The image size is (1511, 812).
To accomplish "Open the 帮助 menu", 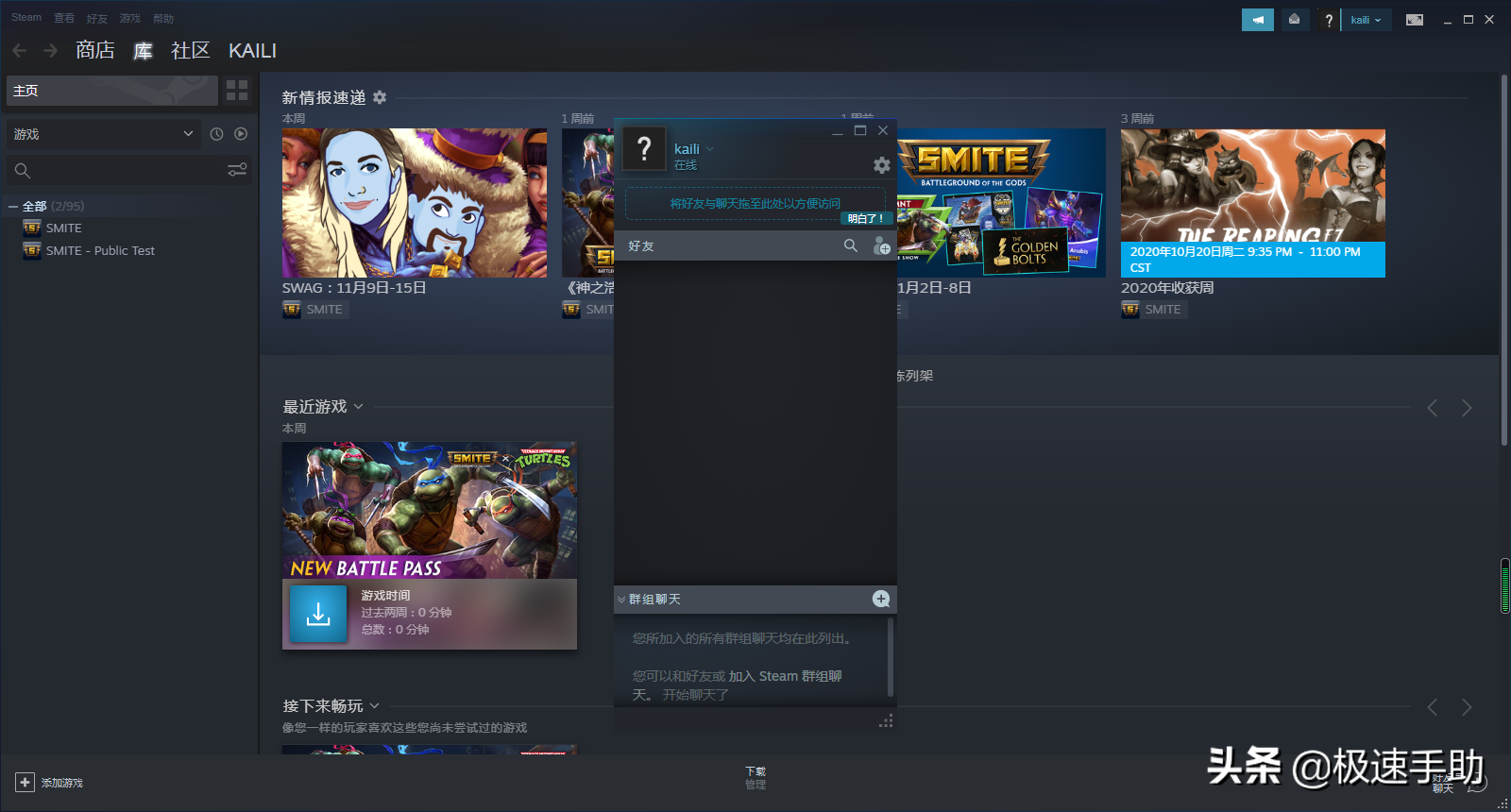I will pyautogui.click(x=163, y=18).
